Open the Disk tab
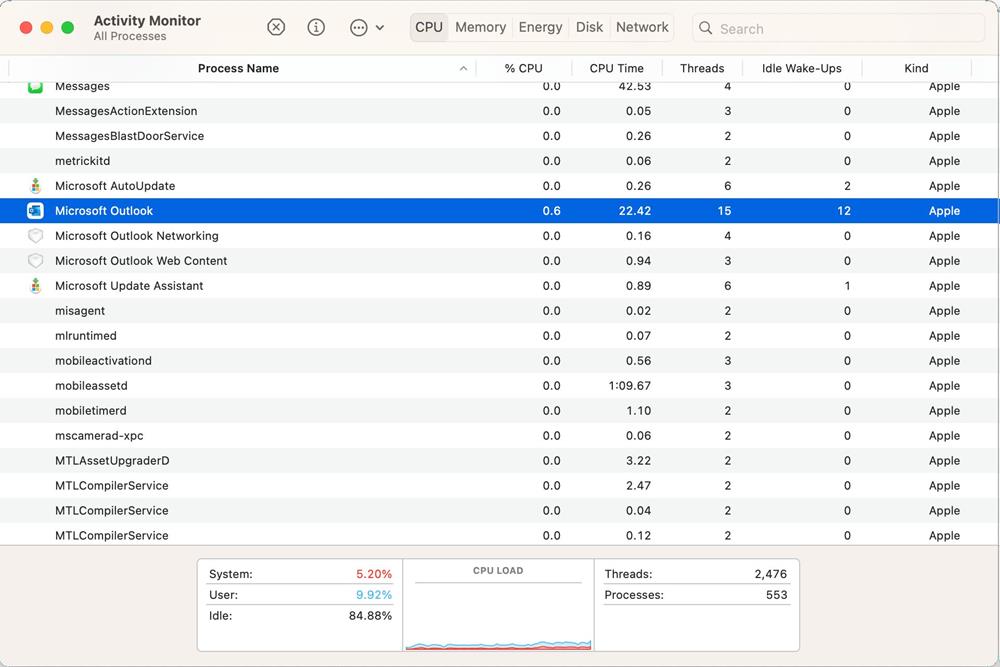The height and width of the screenshot is (667, 1000). 589,27
